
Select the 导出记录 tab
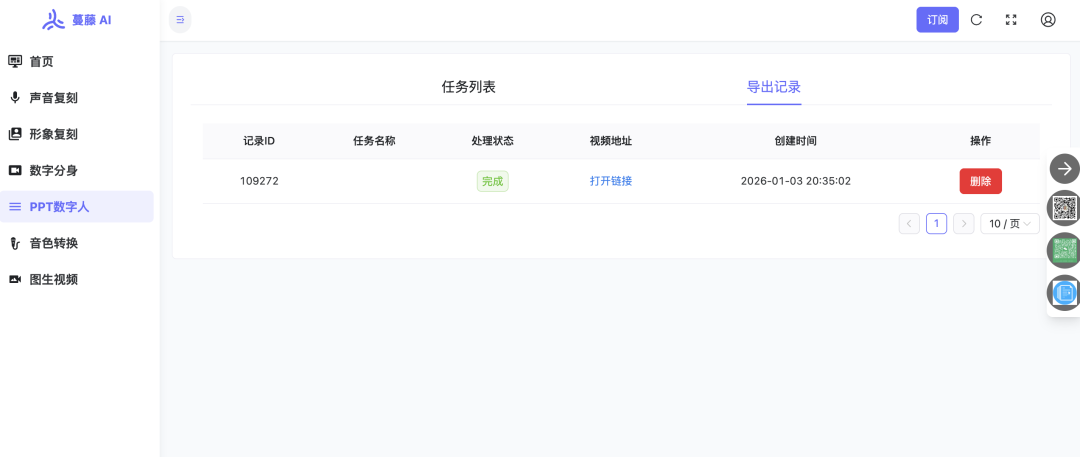click(x=773, y=87)
